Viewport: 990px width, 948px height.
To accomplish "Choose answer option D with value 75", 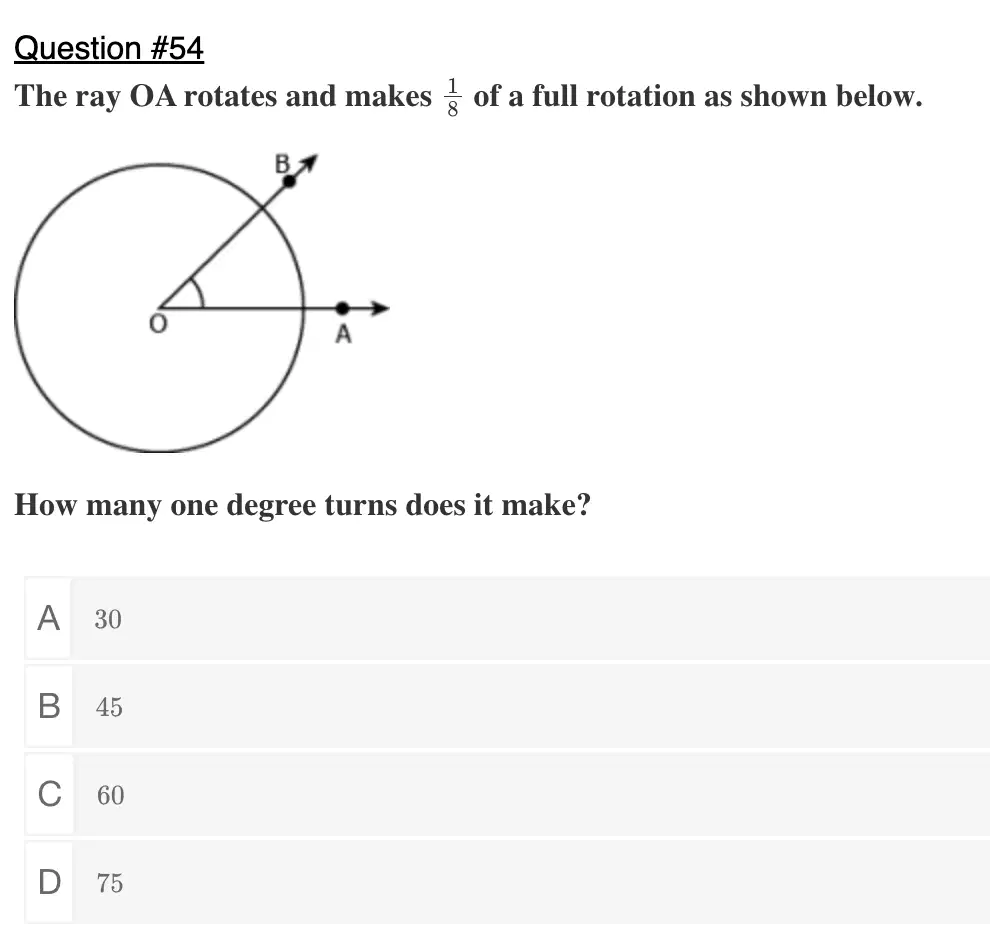I will coord(507,882).
